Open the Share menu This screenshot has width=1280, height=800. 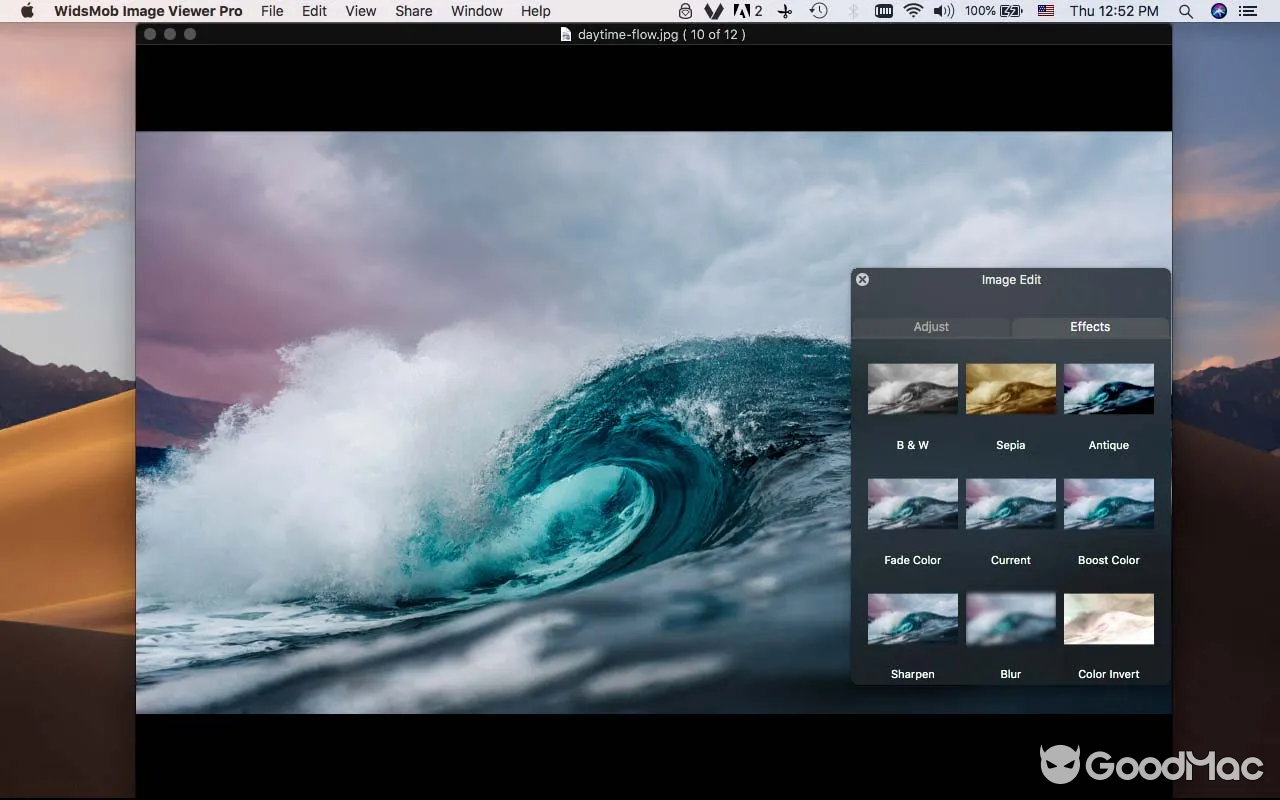tap(413, 11)
